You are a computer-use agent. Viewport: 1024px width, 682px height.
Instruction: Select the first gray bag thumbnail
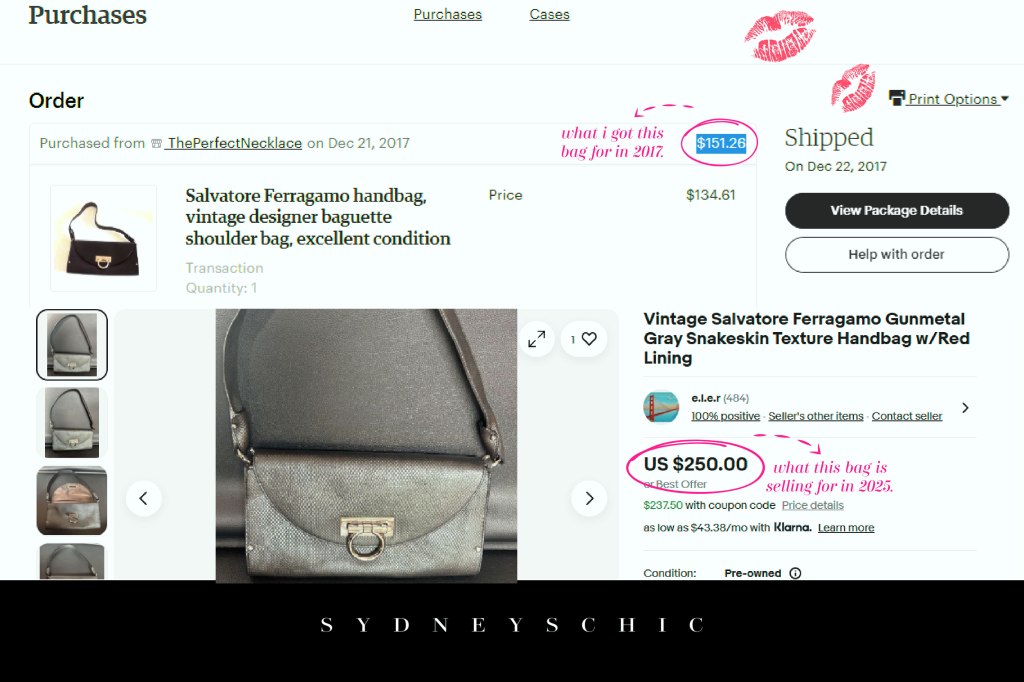click(72, 344)
